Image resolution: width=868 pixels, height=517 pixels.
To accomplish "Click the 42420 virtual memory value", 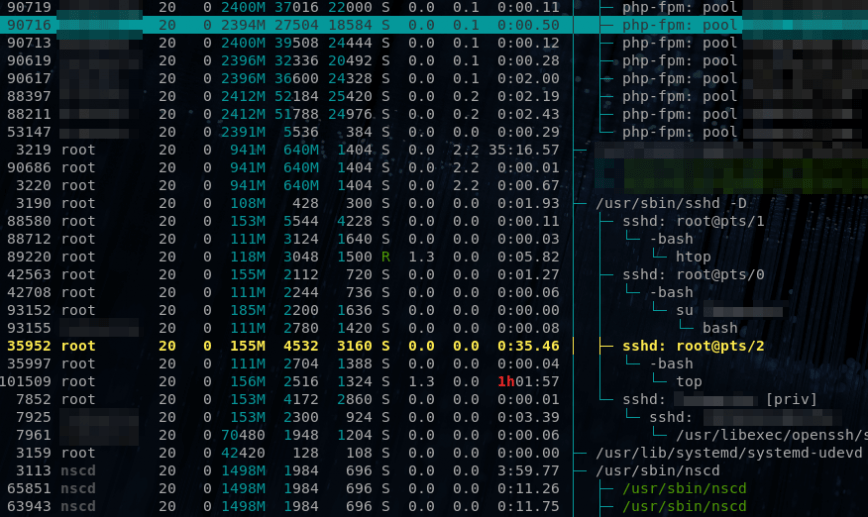I will click(x=243, y=453).
